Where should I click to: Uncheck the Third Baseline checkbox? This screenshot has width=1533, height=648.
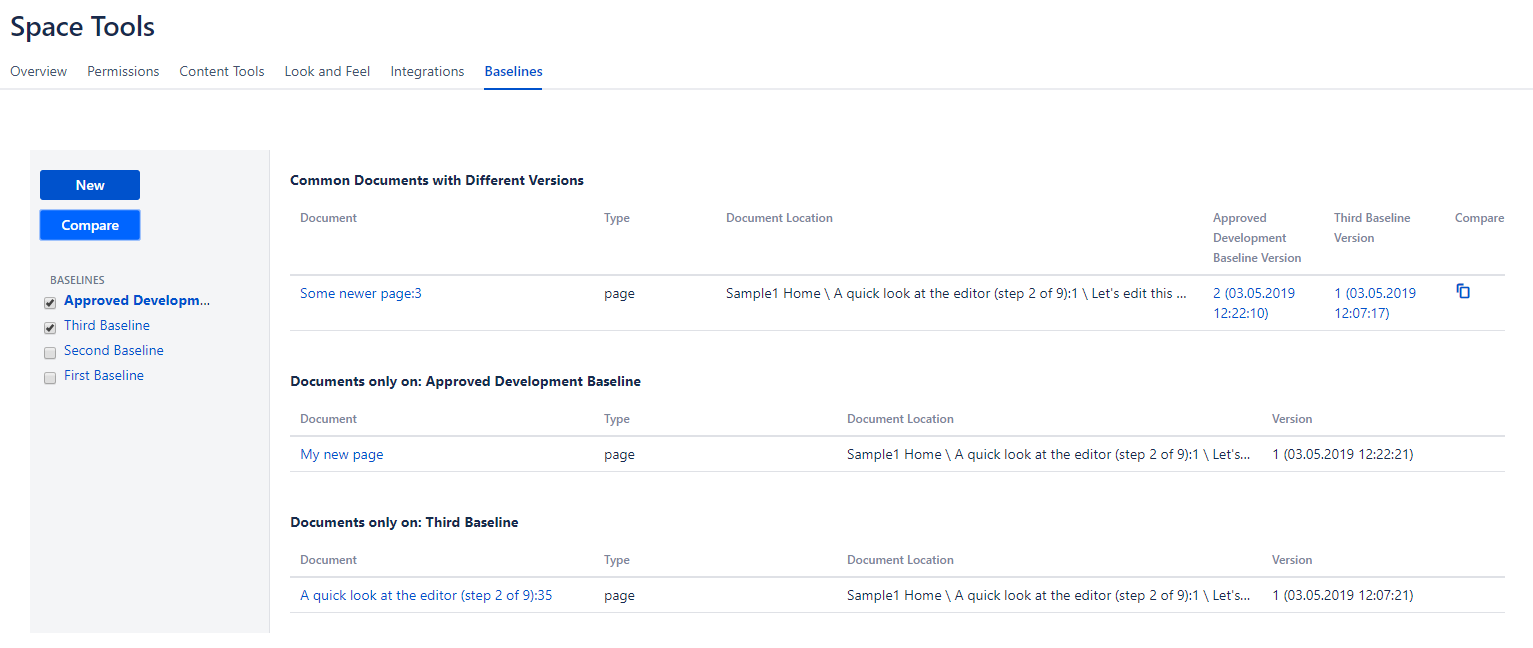pyautogui.click(x=50, y=328)
